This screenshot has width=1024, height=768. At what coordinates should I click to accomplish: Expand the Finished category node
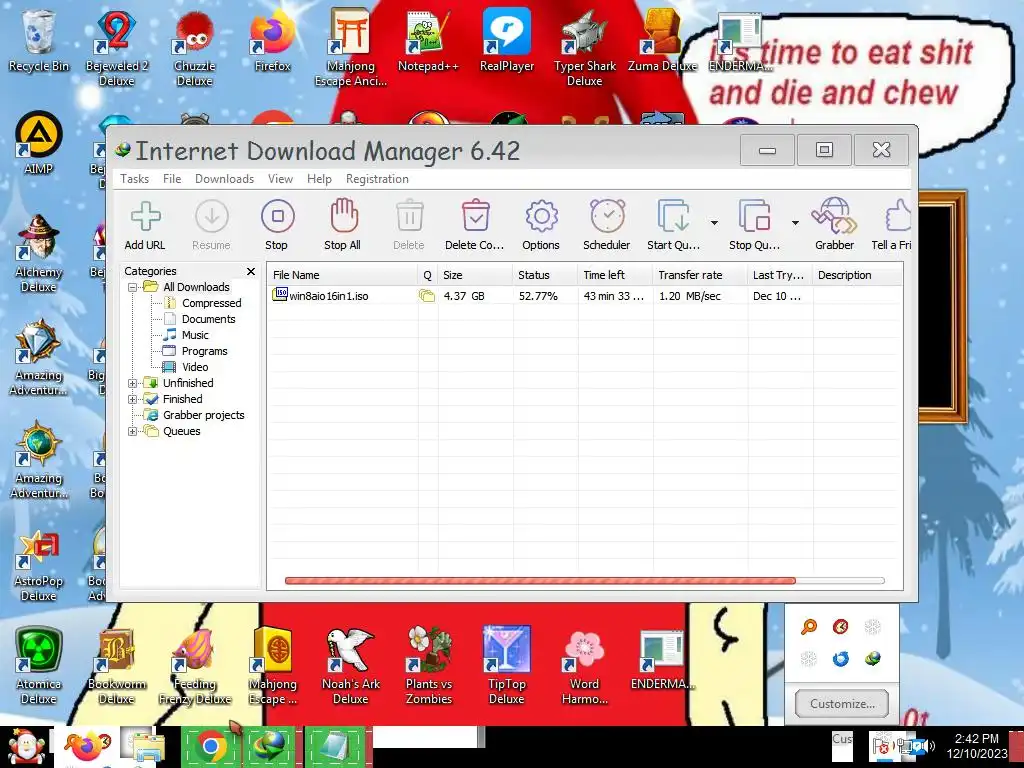click(x=133, y=399)
